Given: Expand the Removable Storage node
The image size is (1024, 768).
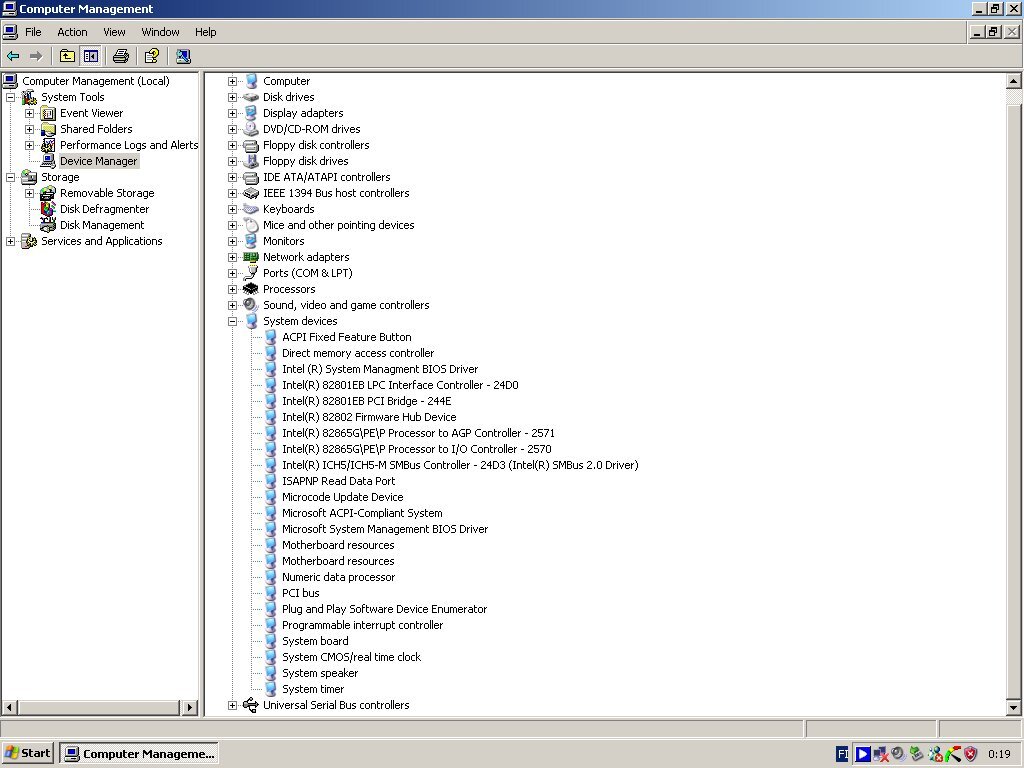Looking at the screenshot, I should 29,193.
